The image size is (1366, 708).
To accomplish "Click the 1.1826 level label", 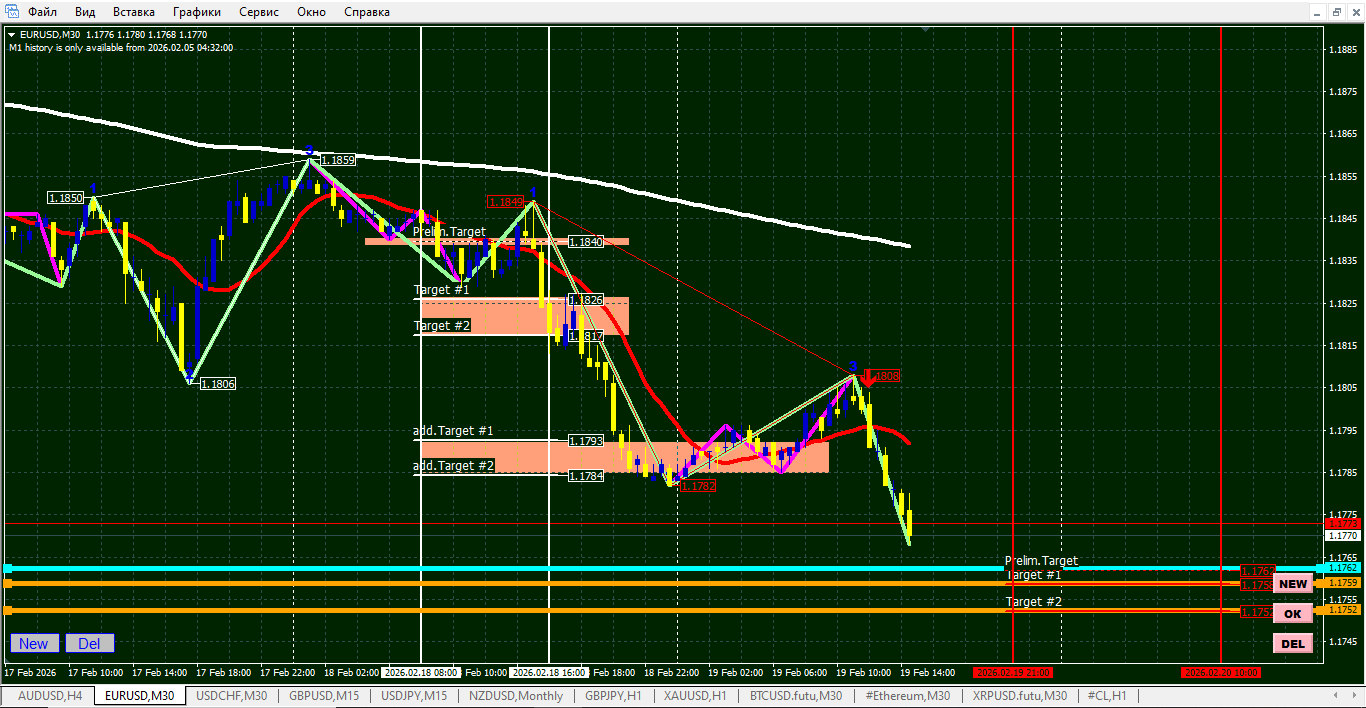I will (x=586, y=300).
